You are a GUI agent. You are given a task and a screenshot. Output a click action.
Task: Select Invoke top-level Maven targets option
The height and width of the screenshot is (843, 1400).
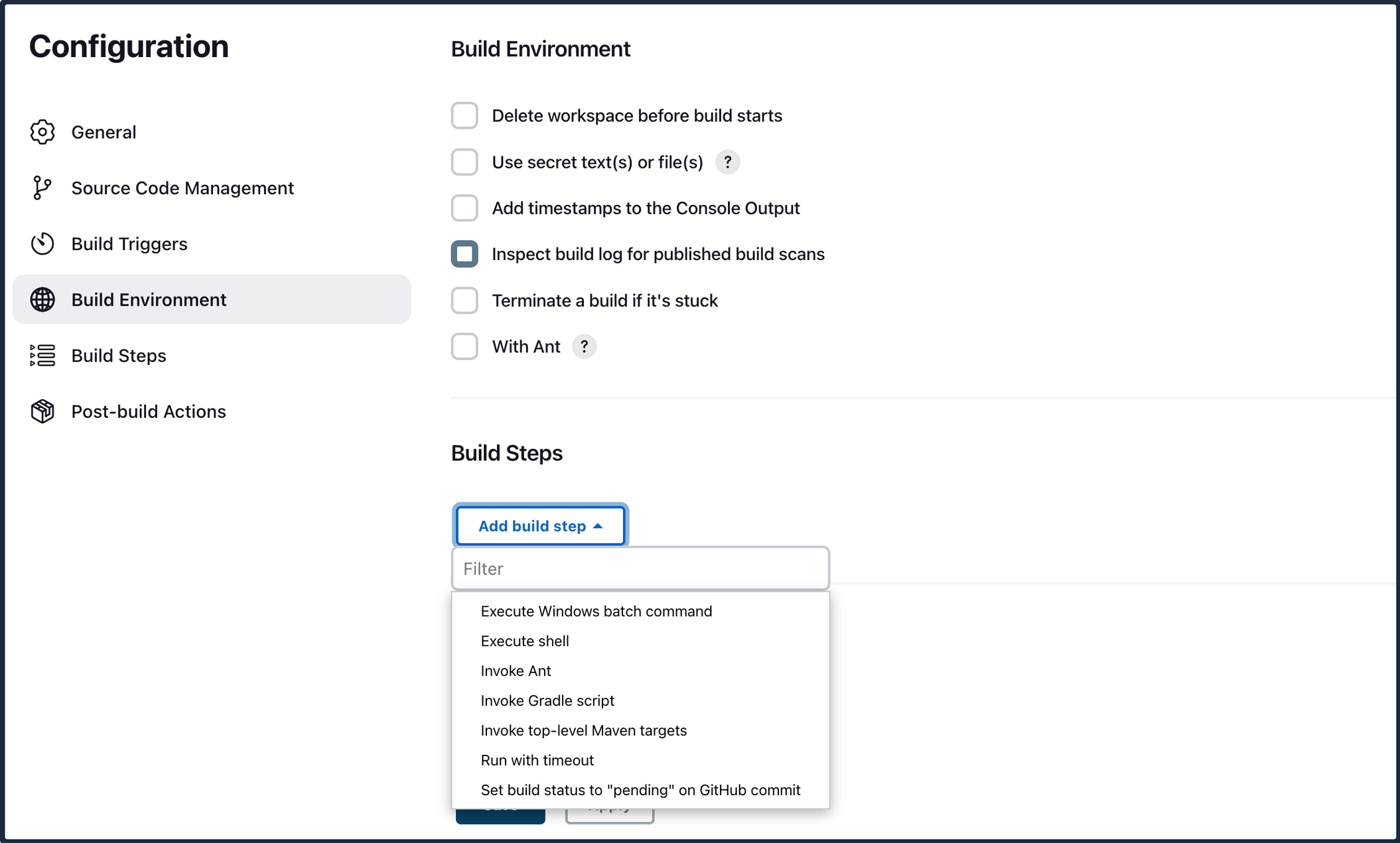tap(583, 730)
